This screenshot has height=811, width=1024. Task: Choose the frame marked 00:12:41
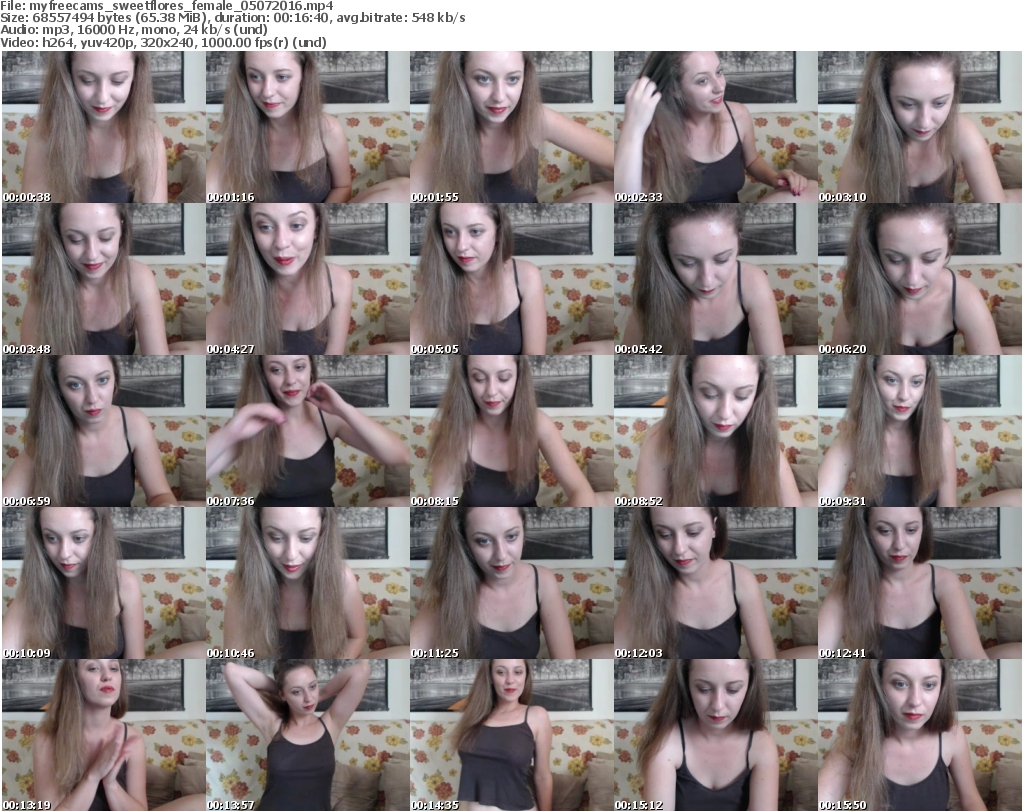[x=920, y=583]
